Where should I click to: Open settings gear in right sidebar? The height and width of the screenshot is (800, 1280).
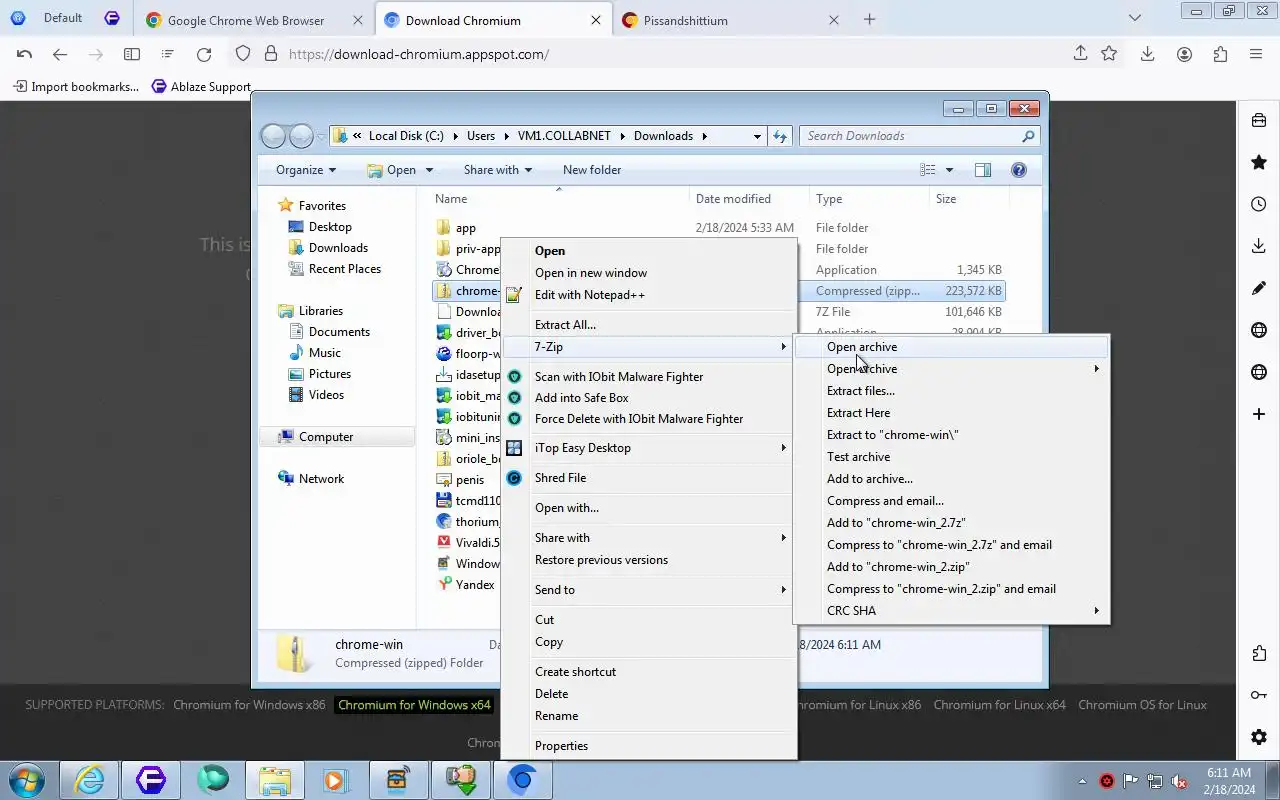tap(1259, 738)
